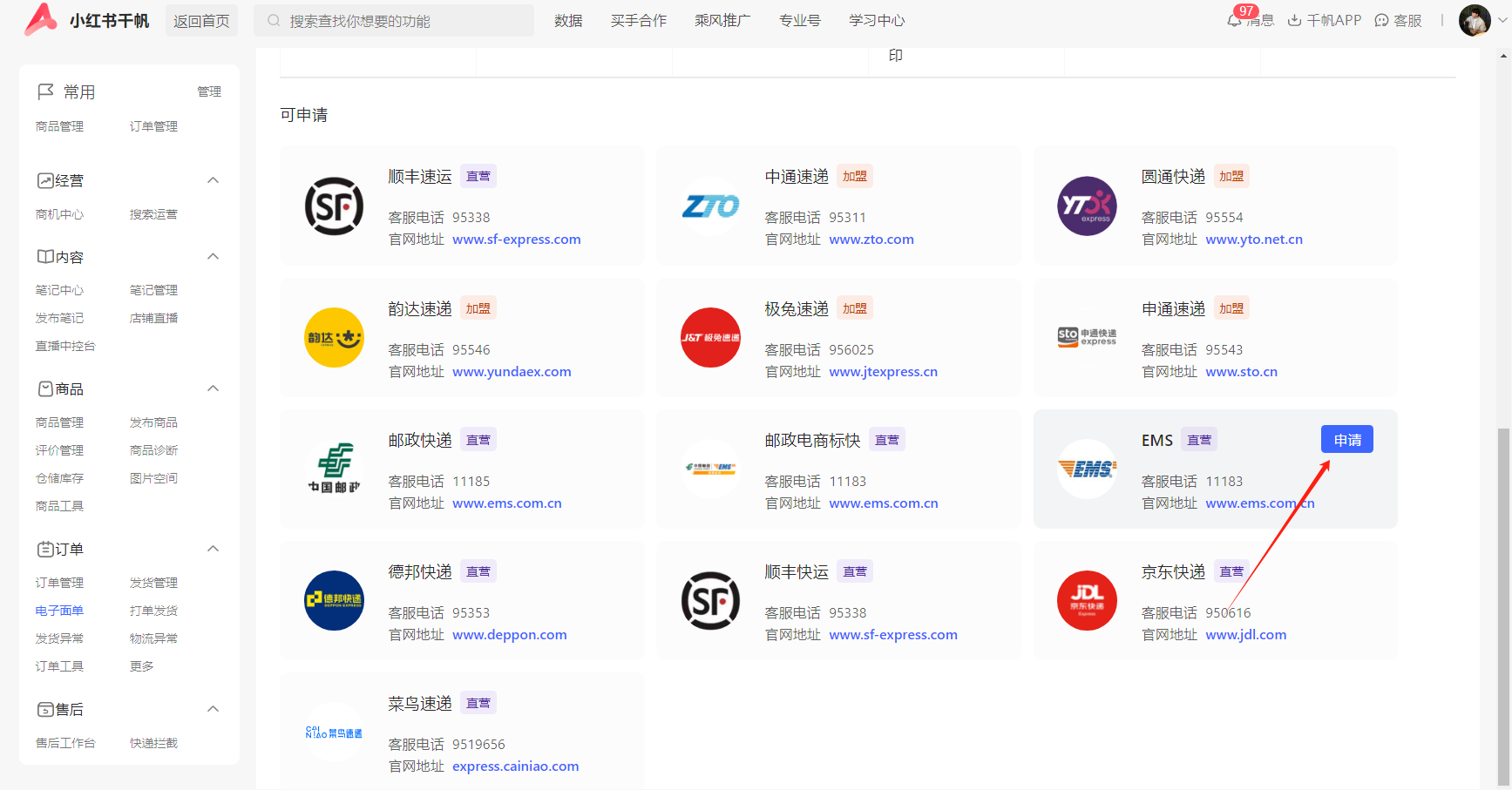This screenshot has height=790, width=1512.
Task: Click the 订单 list icon in sidebar
Action: pos(45,549)
